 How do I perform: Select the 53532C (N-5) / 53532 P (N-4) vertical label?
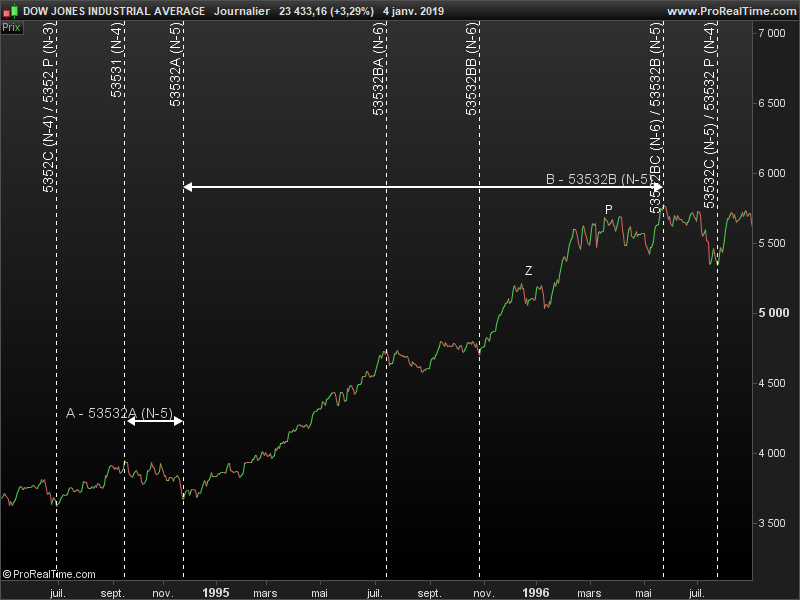coord(710,115)
